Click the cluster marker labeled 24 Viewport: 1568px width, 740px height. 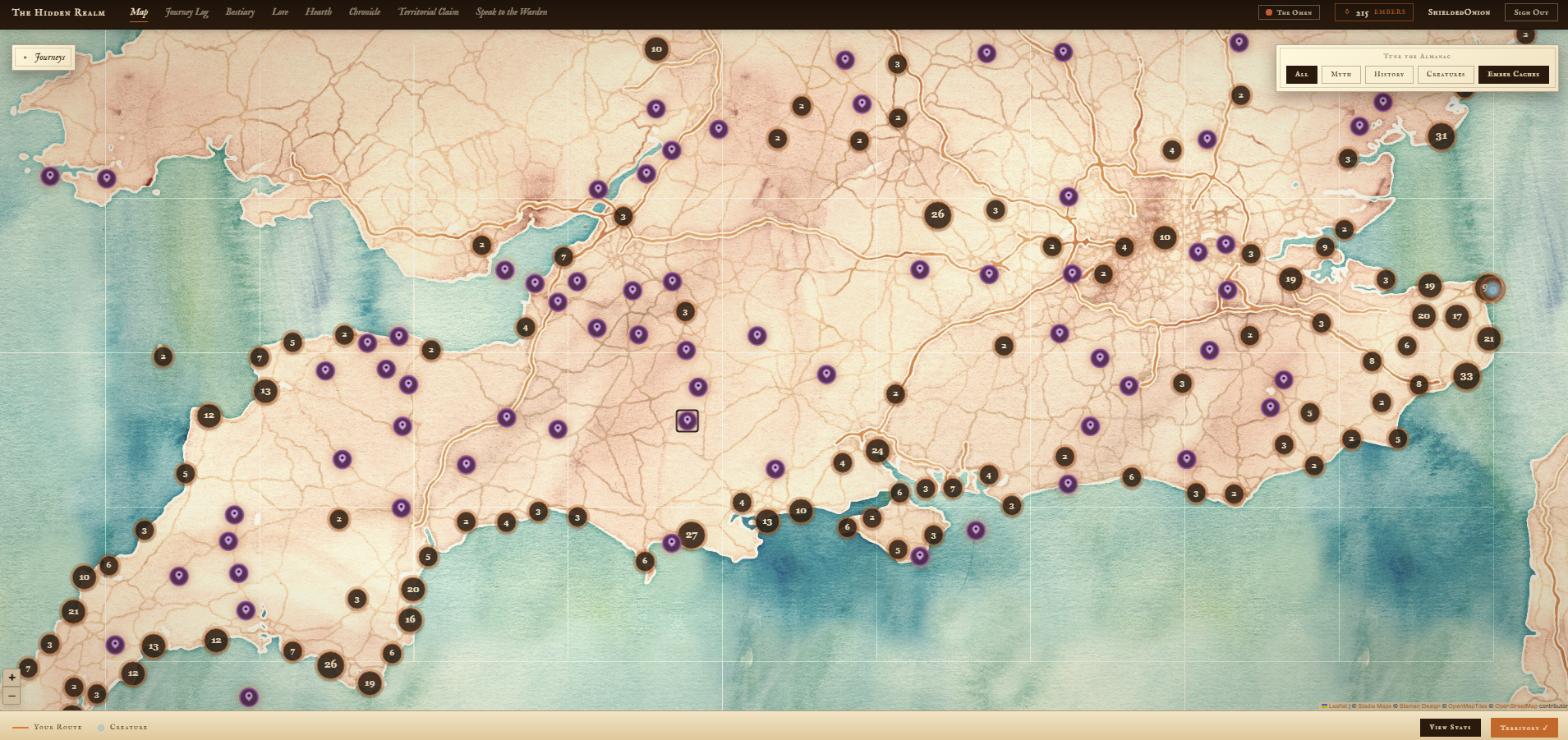pos(877,451)
